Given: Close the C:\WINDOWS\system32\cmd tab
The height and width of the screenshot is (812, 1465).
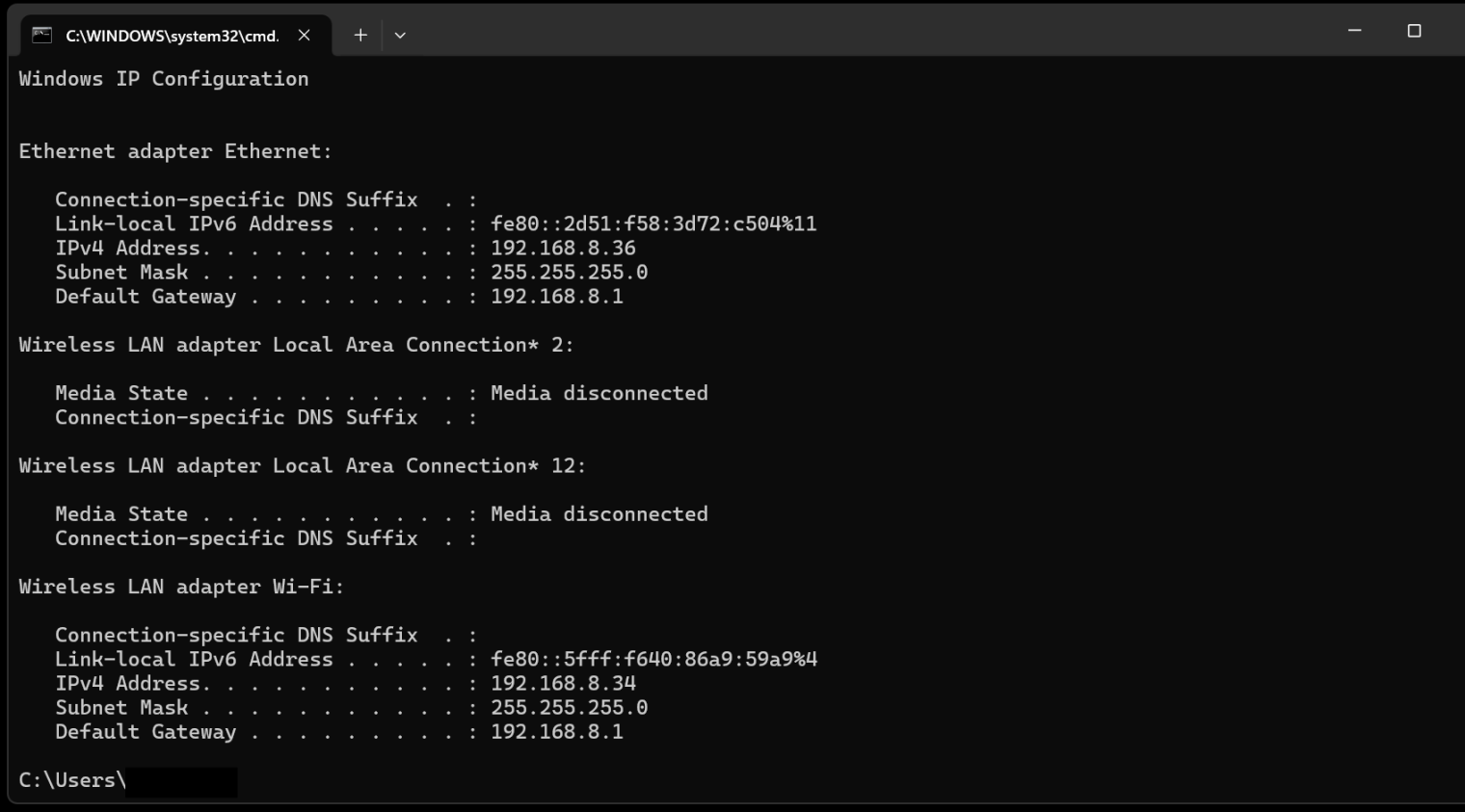Looking at the screenshot, I should click(305, 36).
